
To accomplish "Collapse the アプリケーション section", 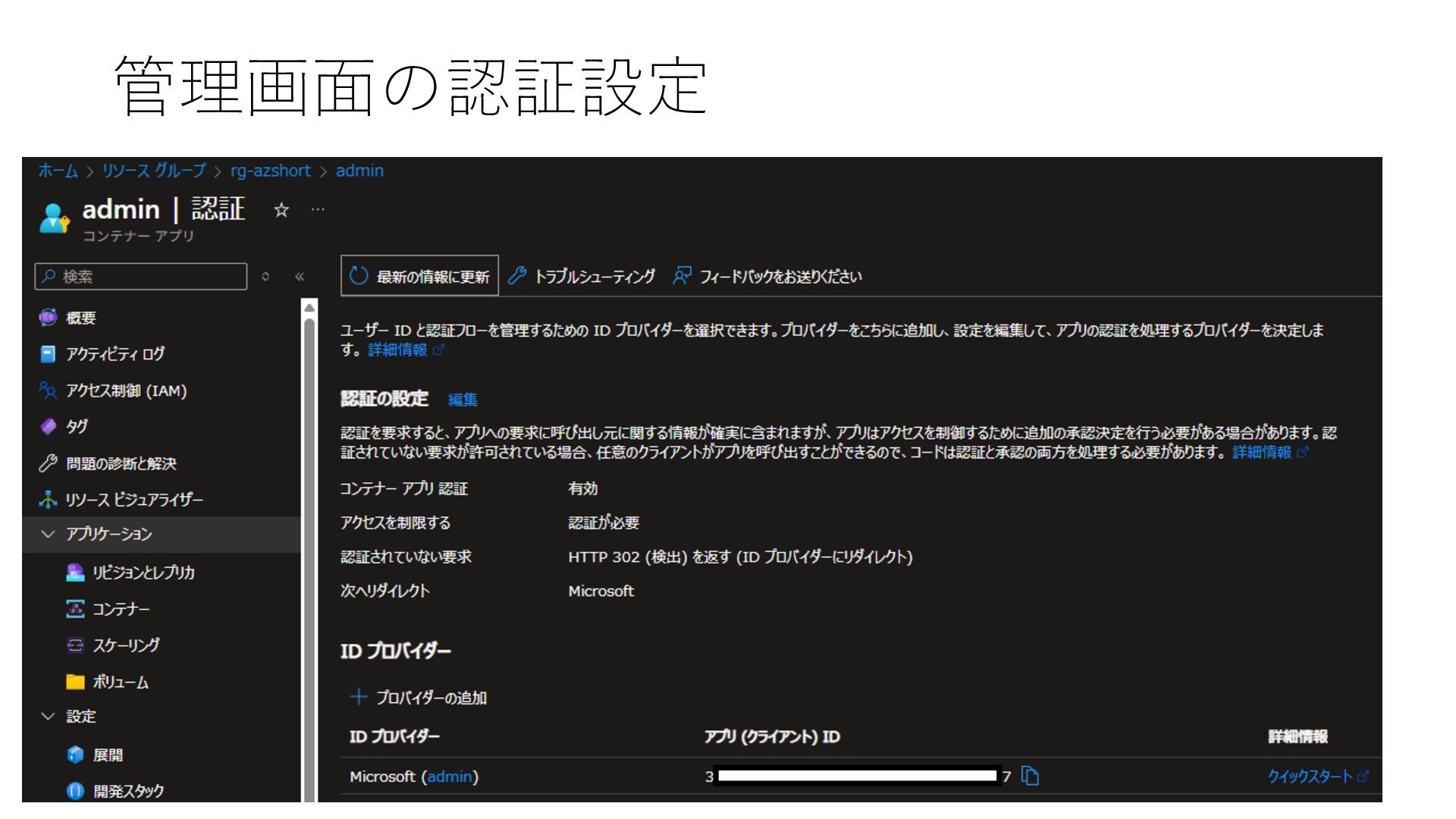I will (49, 534).
